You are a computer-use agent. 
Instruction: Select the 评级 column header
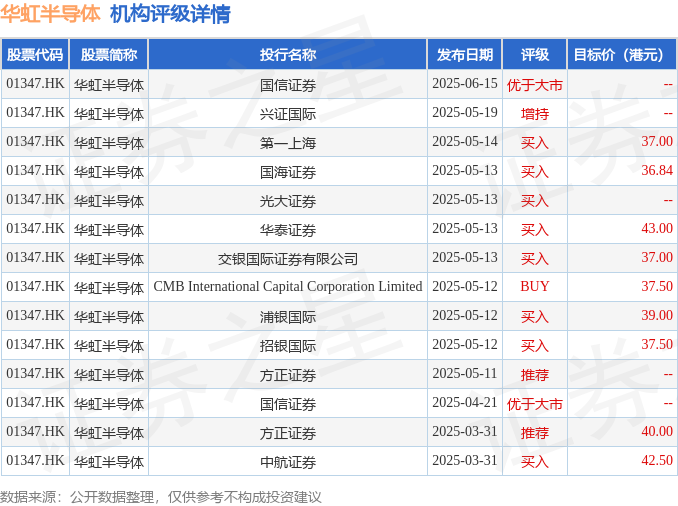coord(535,54)
